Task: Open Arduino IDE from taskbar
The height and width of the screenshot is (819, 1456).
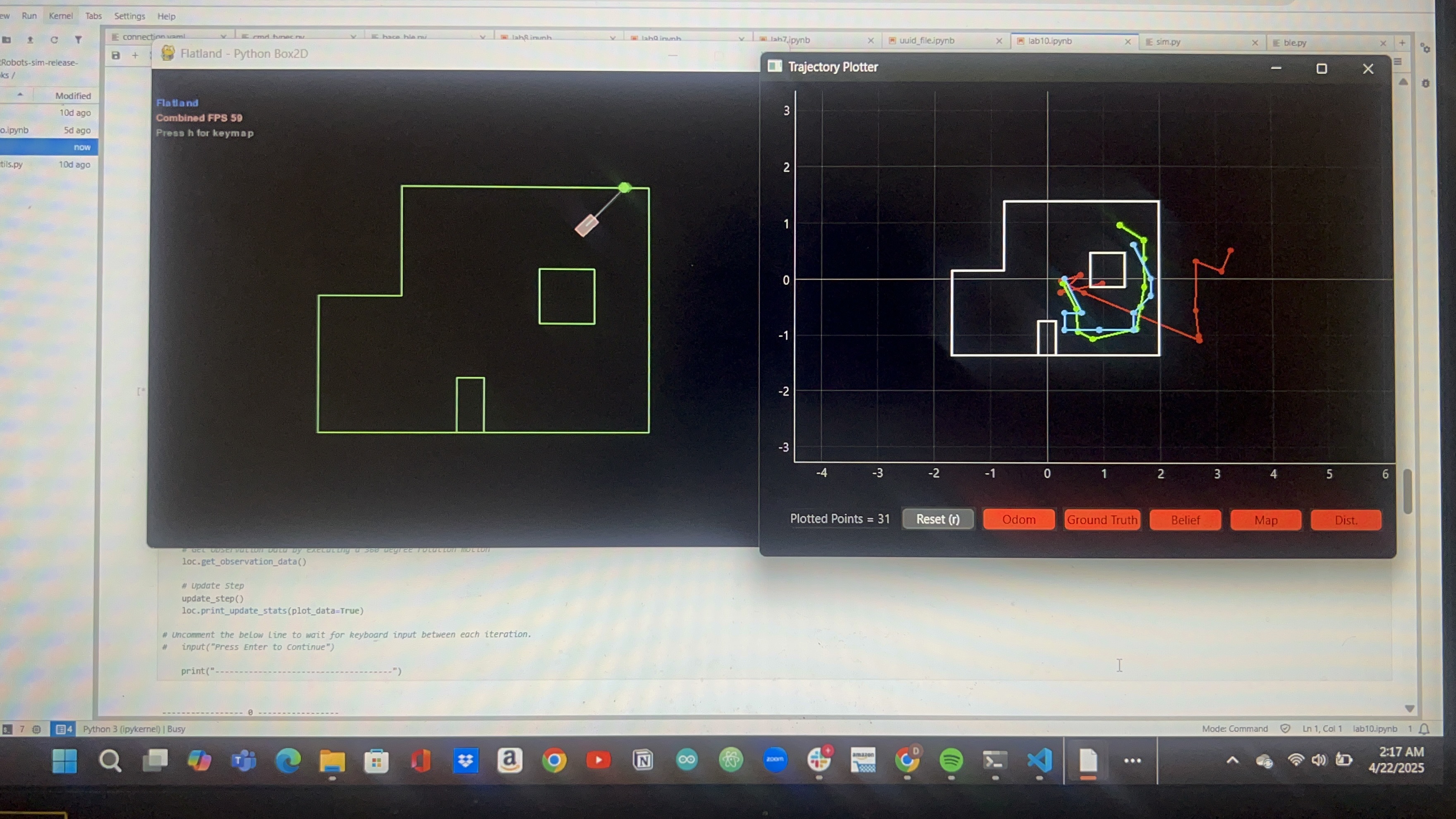Action: tap(687, 760)
